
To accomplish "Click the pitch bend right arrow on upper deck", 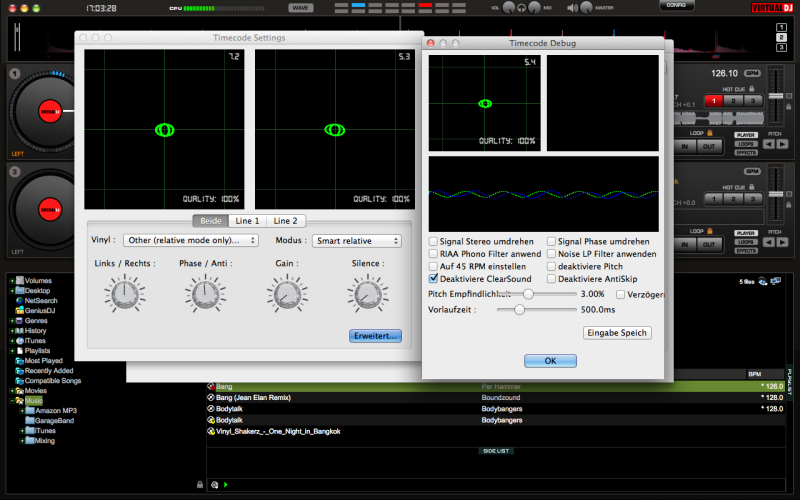I will tap(782, 144).
